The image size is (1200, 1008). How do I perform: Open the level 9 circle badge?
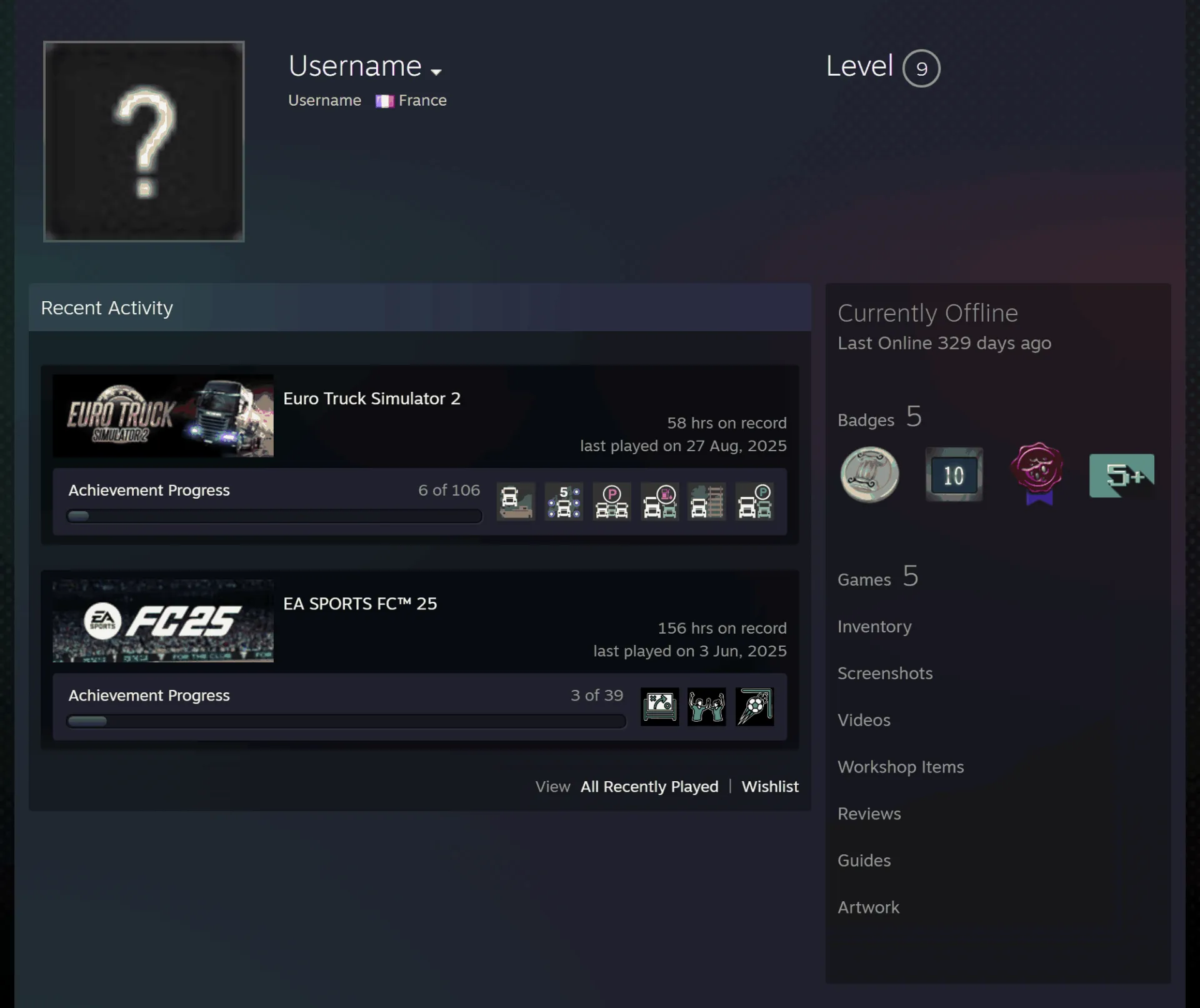click(921, 68)
